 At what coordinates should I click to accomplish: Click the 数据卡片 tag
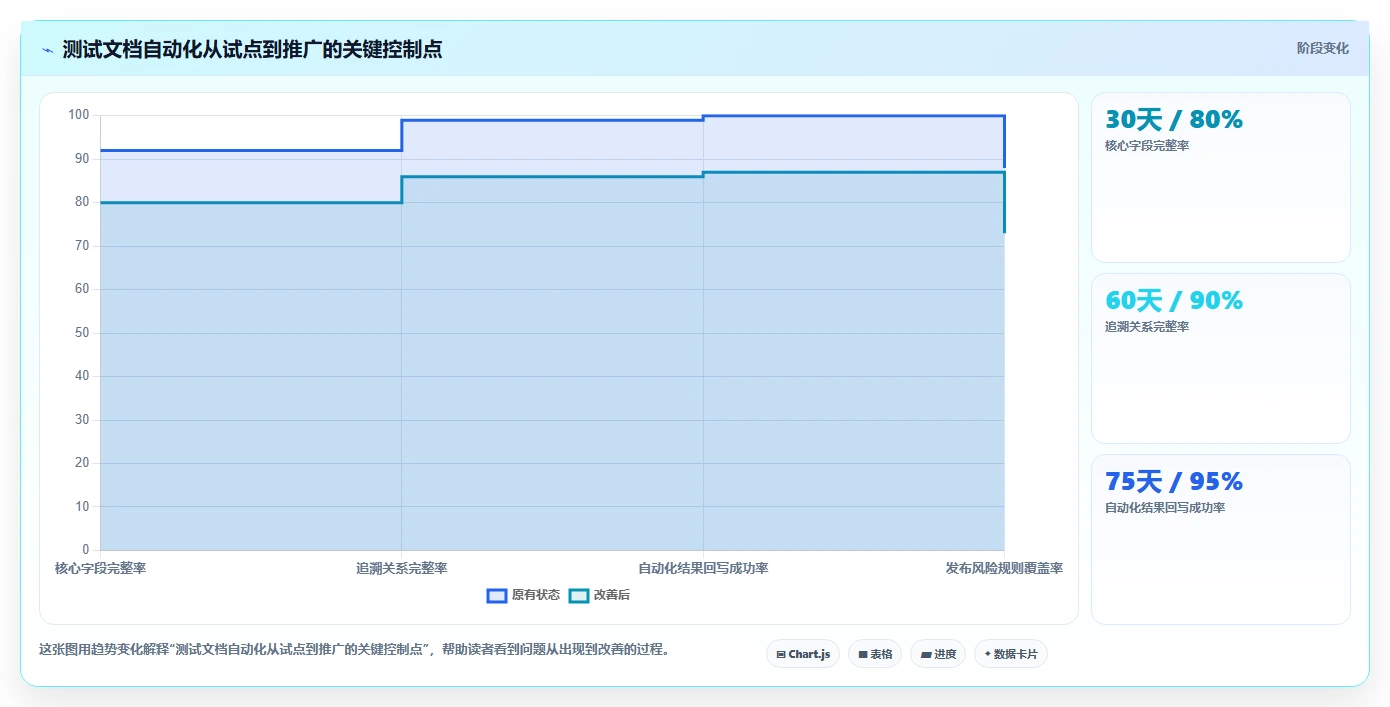pyautogui.click(x=1011, y=654)
